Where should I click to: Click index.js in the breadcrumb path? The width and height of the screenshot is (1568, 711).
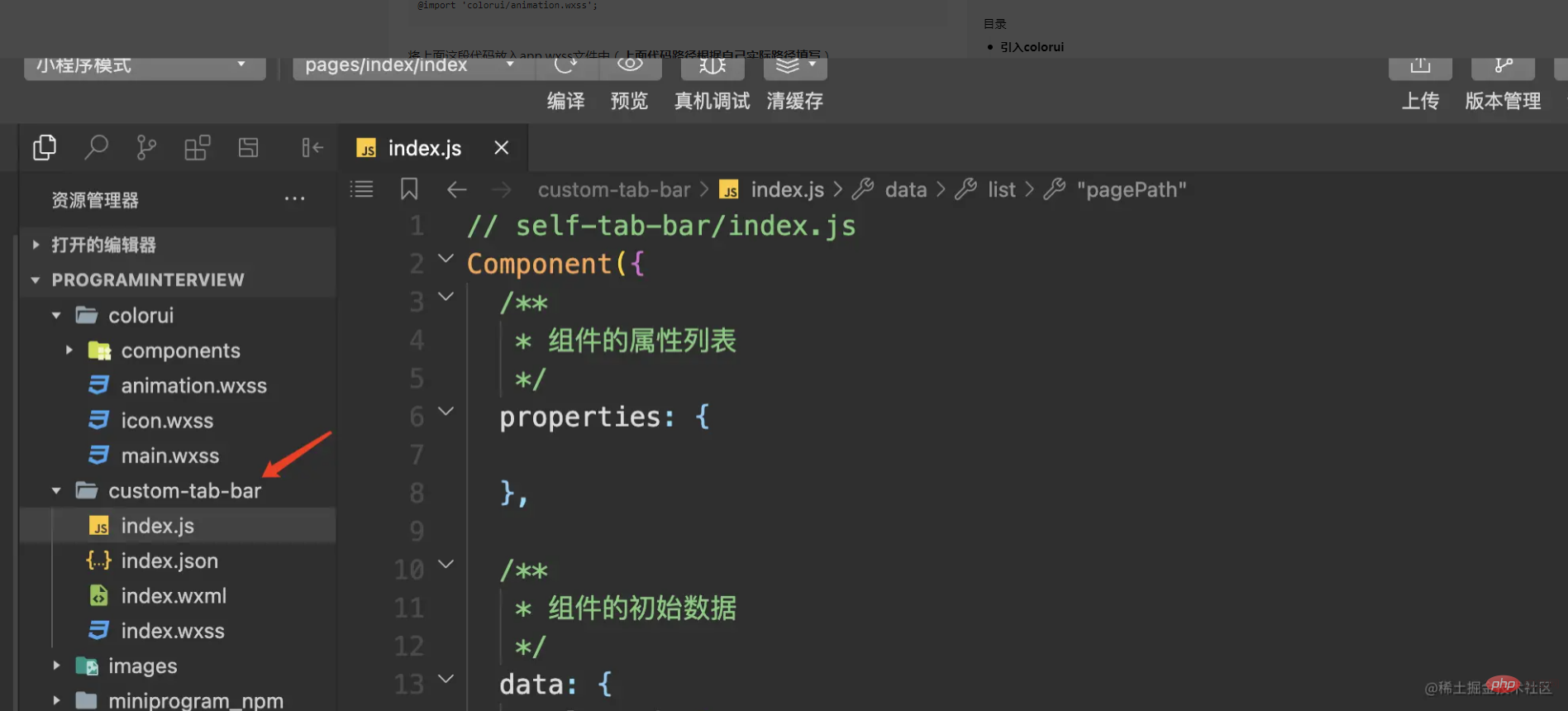point(787,190)
